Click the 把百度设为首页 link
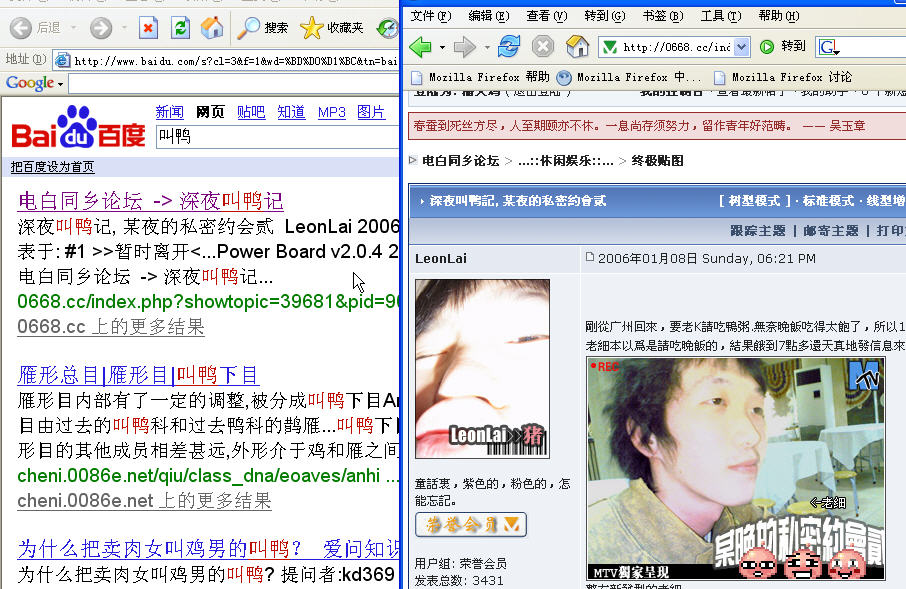 pyautogui.click(x=52, y=166)
